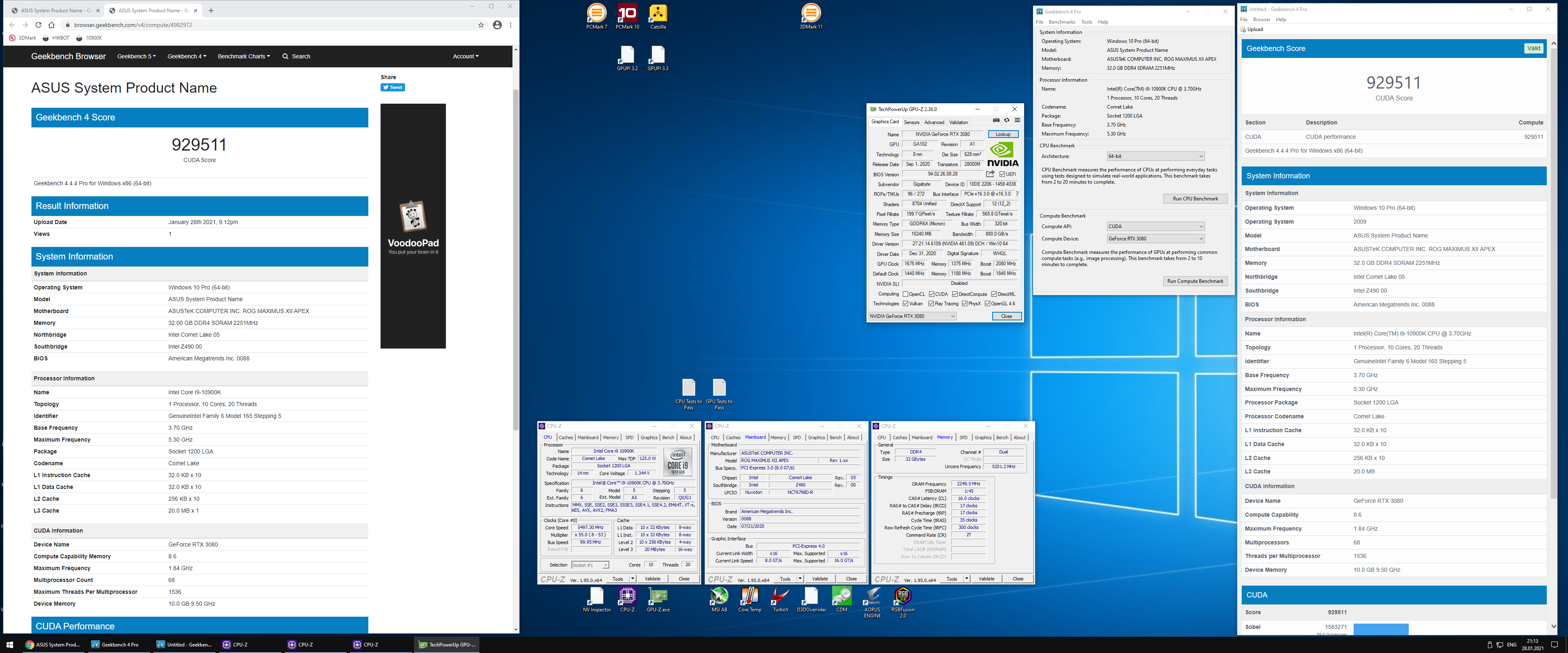Screen dimensions: 1568x653
Task: Click Validate in the Mainboard-tab CPU-Z window
Action: coord(820,579)
